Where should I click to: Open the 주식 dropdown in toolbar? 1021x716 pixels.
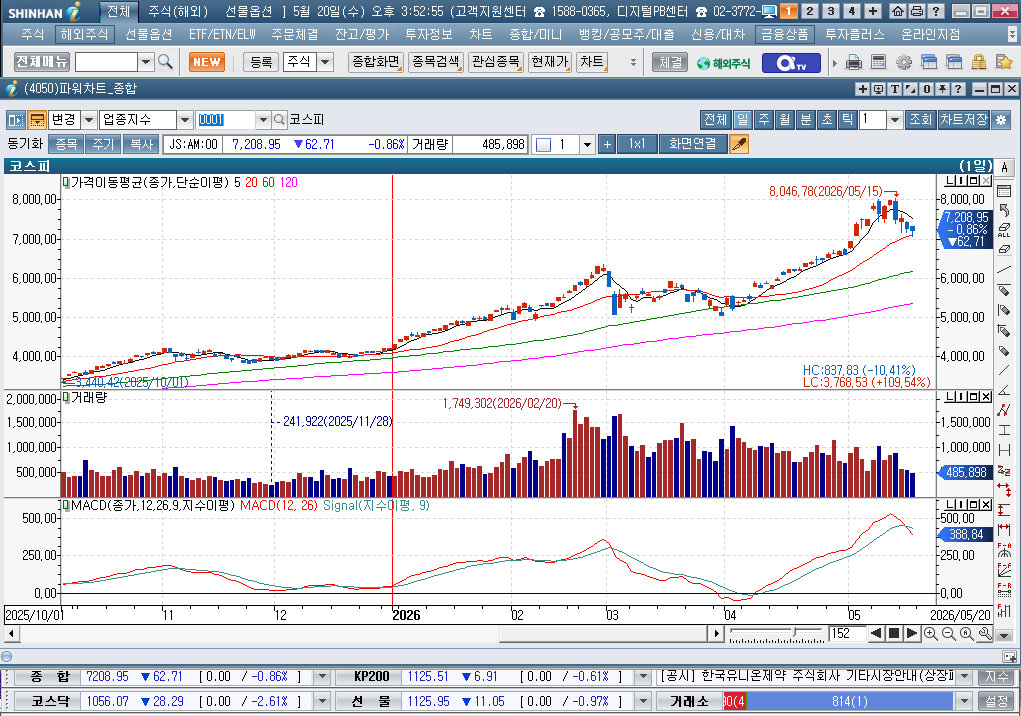coord(325,62)
